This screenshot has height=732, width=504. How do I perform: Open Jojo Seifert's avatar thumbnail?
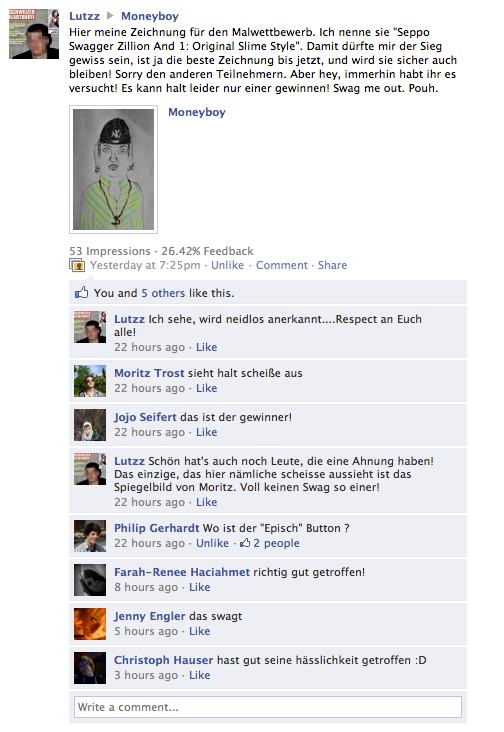click(x=90, y=425)
